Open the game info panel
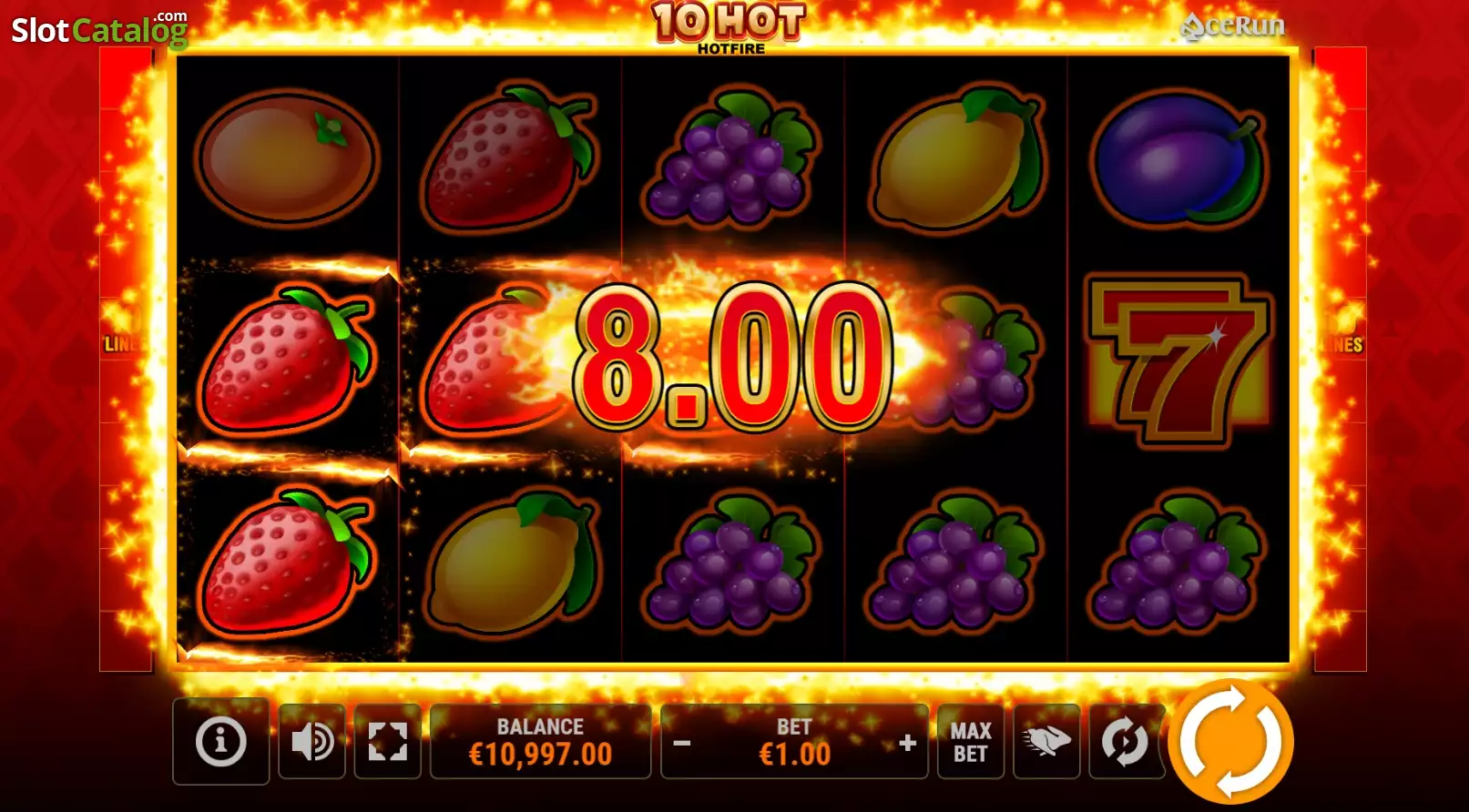Image resolution: width=1469 pixels, height=812 pixels. point(220,741)
